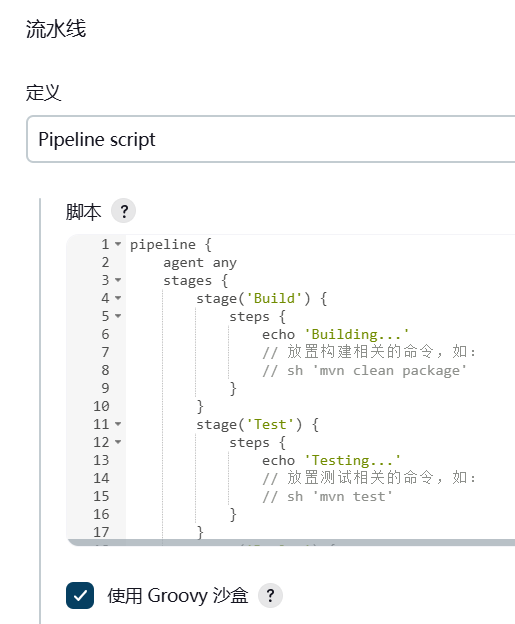
Task: Collapse the stages block fold arrow on line 3
Action: [118, 280]
